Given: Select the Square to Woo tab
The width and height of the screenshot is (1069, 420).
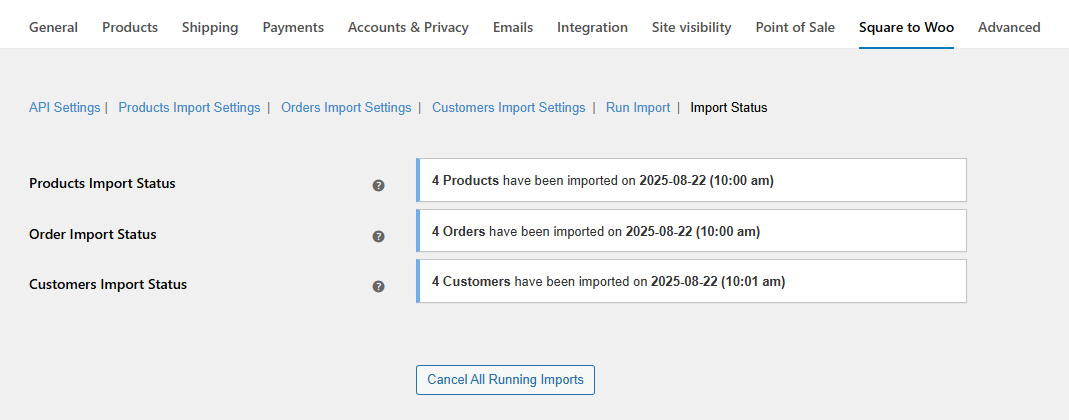Looking at the screenshot, I should [x=906, y=27].
